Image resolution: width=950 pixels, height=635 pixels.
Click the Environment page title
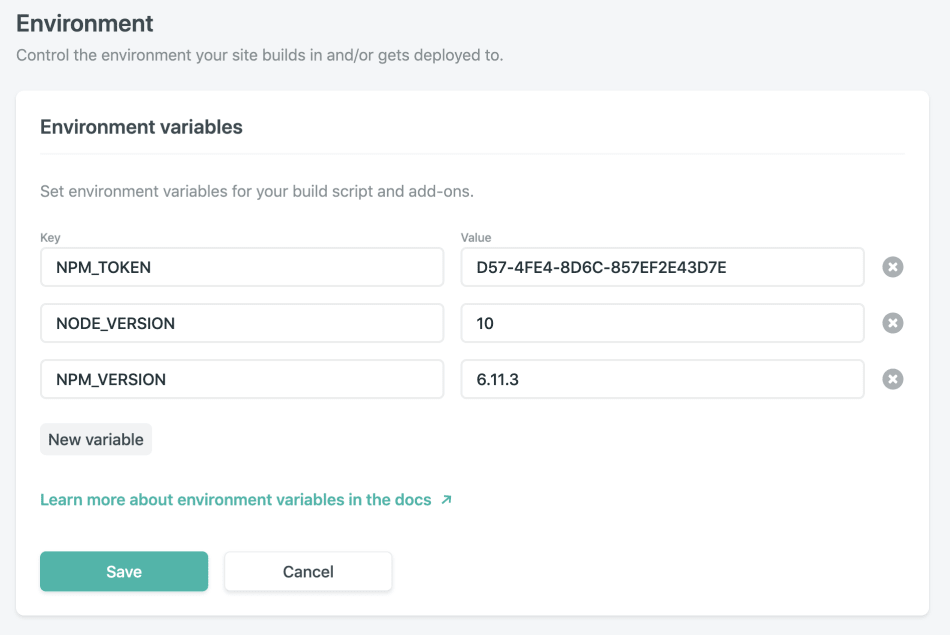click(85, 24)
